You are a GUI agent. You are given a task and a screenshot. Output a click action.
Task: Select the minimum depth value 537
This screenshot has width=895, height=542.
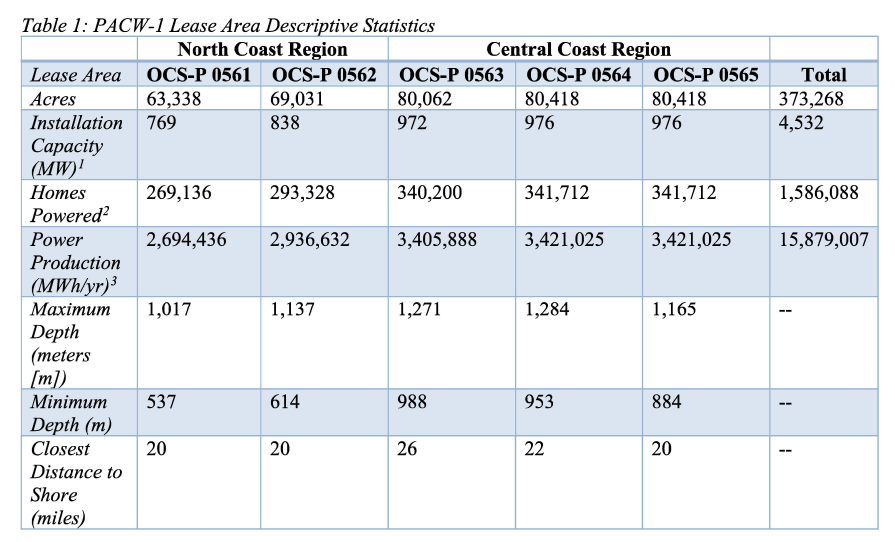(x=162, y=402)
